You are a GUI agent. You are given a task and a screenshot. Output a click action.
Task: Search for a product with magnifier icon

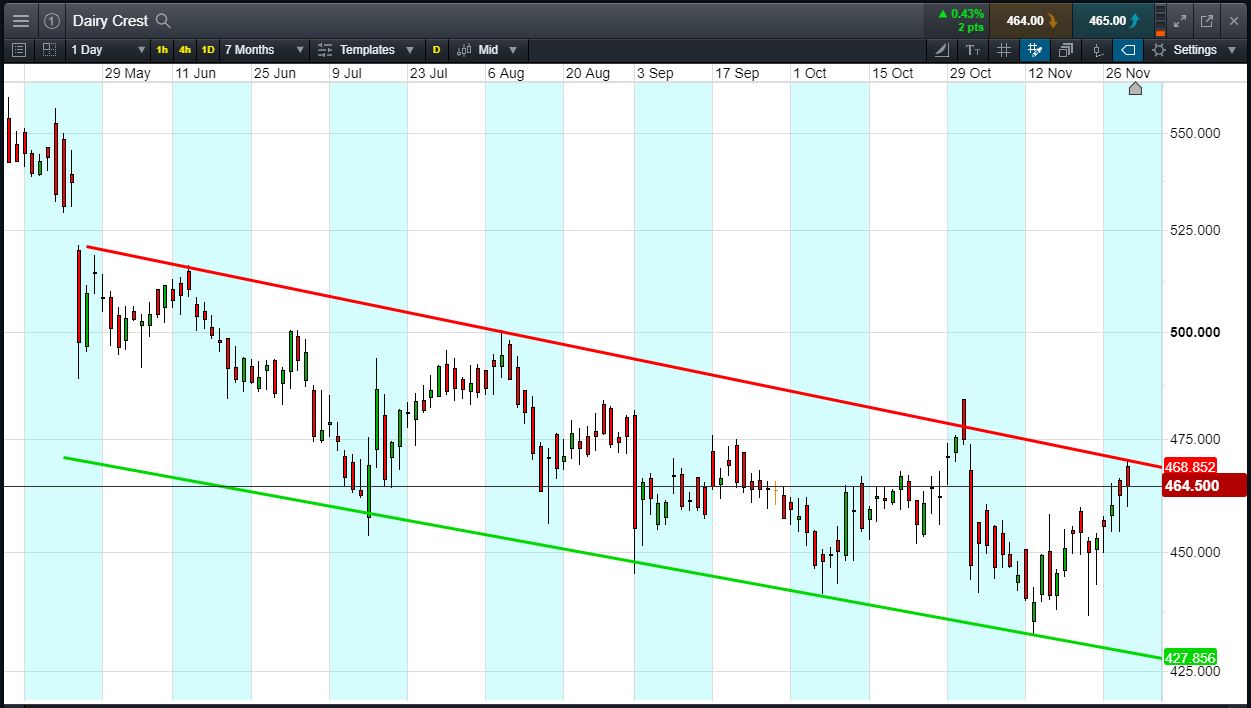pos(164,20)
